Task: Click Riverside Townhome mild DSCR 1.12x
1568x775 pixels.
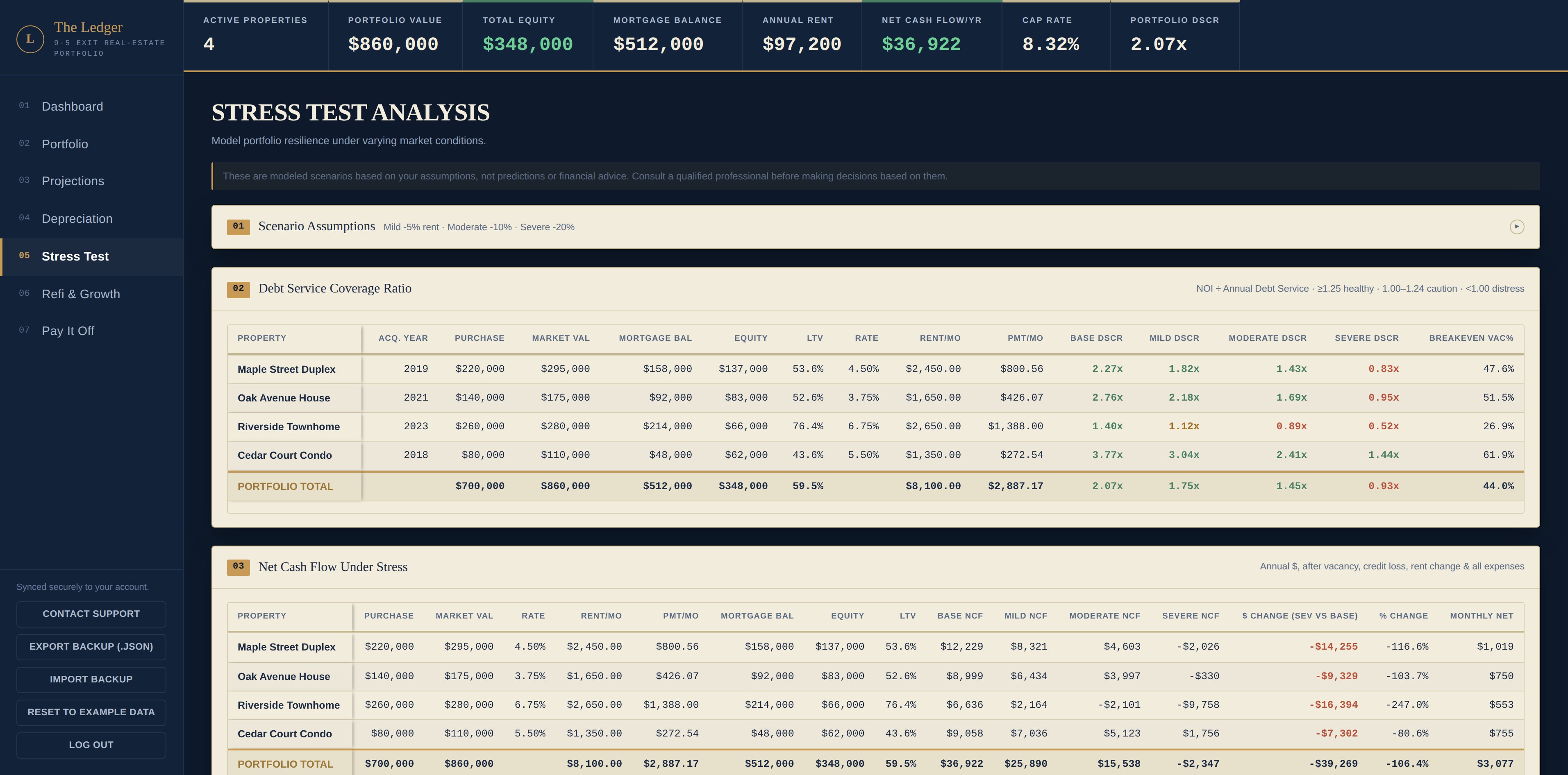Action: [x=1183, y=426]
